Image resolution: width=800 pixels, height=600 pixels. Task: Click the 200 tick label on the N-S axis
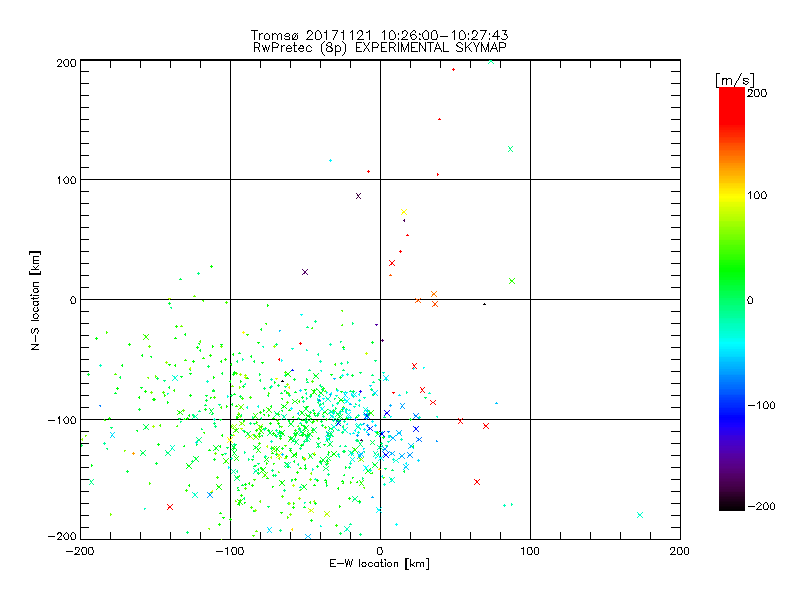coord(66,63)
